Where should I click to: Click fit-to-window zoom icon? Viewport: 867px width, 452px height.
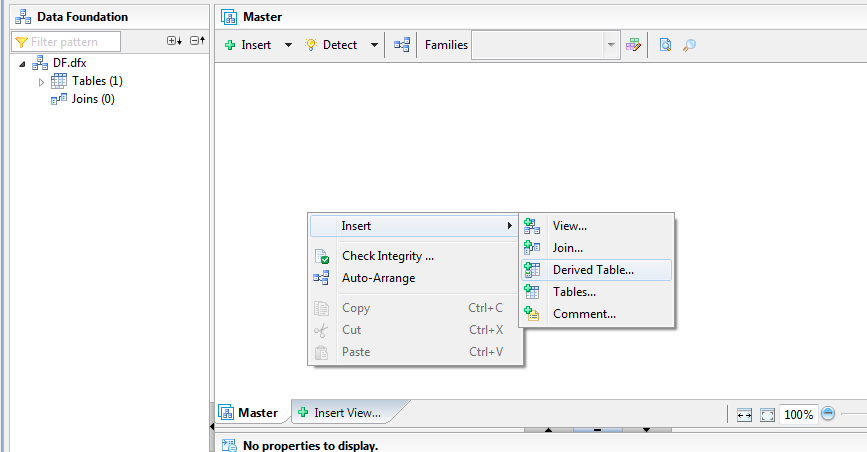tap(767, 414)
